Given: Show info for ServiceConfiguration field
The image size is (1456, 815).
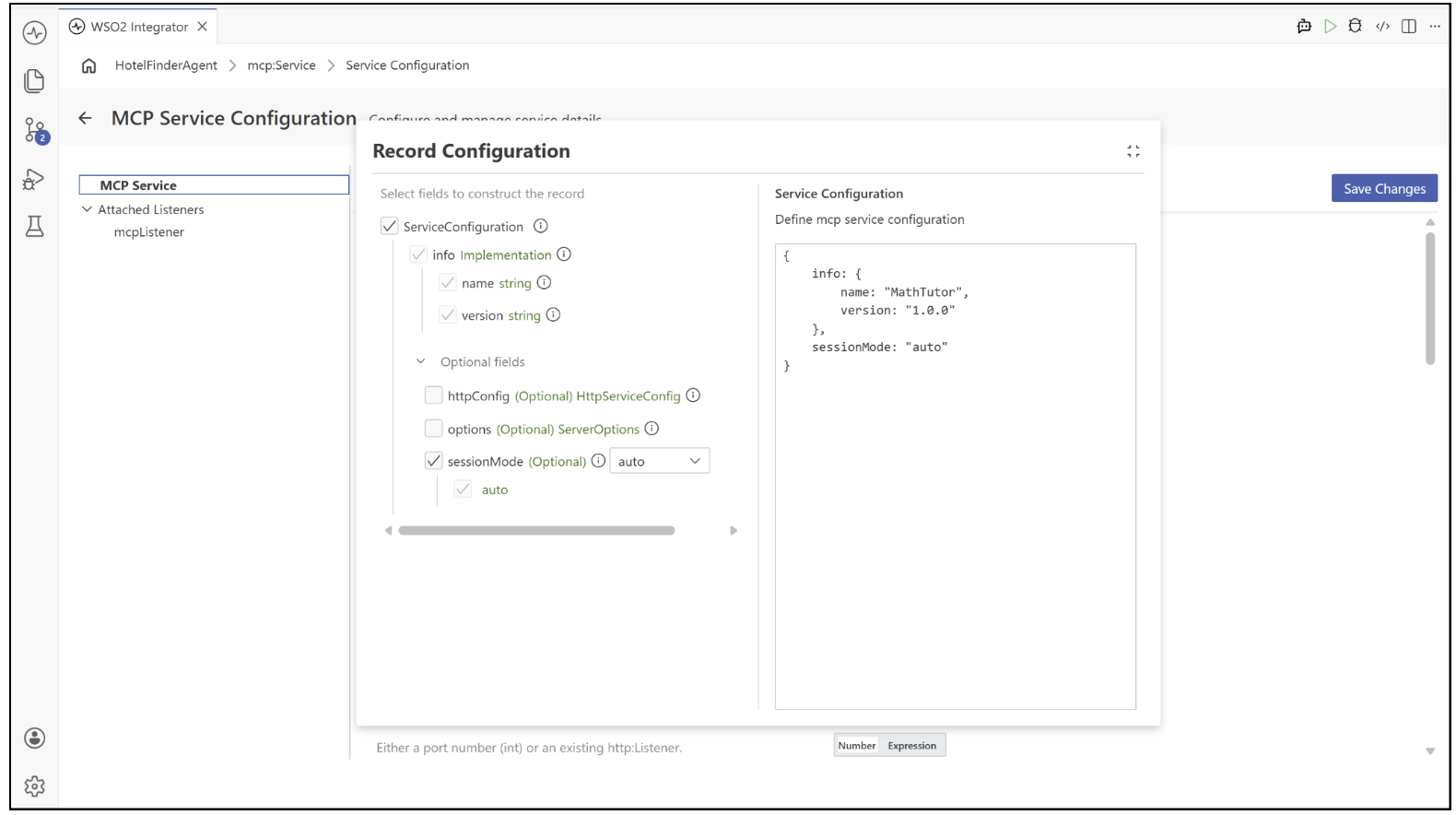Looking at the screenshot, I should click(x=541, y=226).
